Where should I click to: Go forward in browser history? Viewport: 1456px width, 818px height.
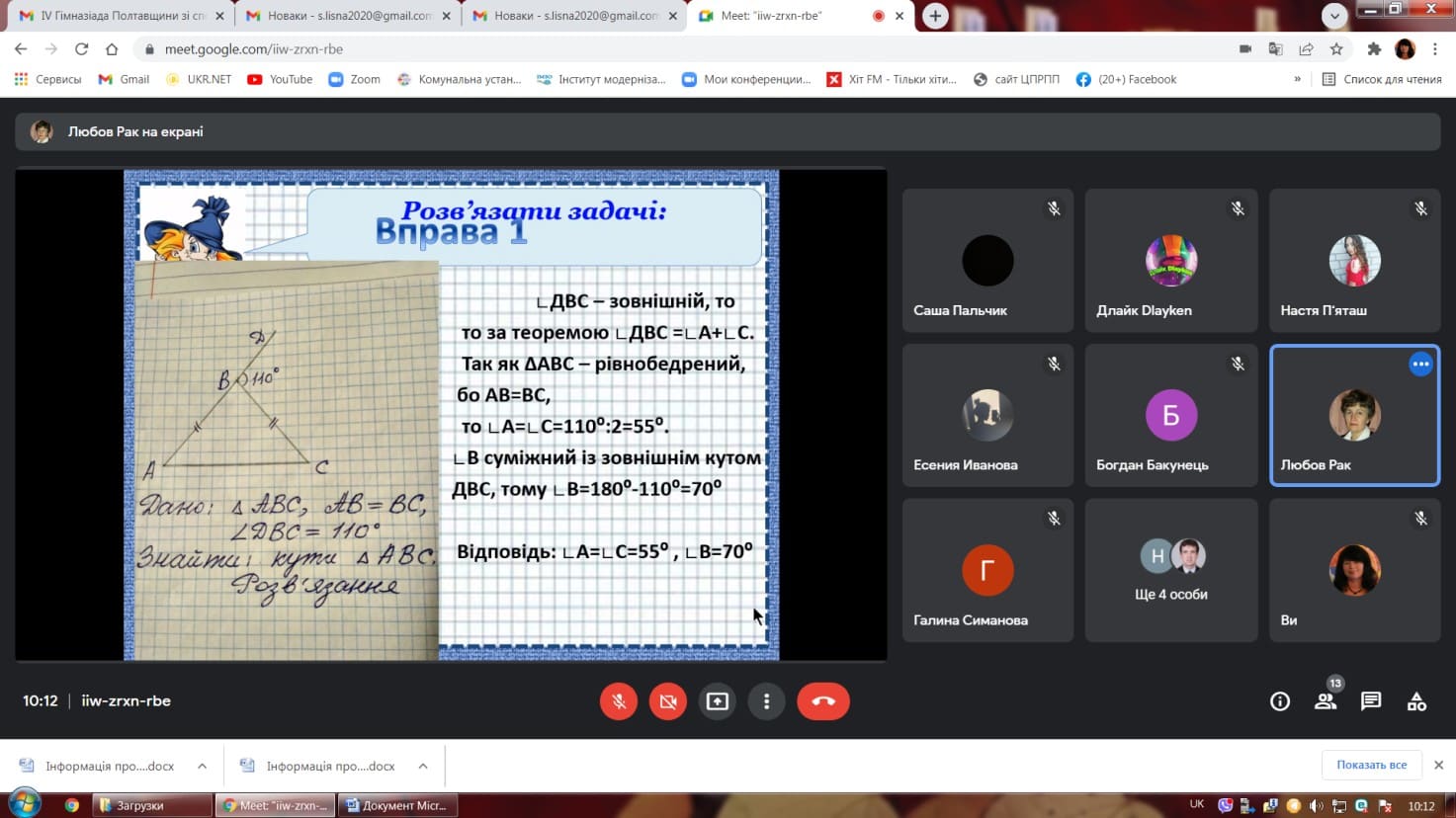(x=51, y=48)
